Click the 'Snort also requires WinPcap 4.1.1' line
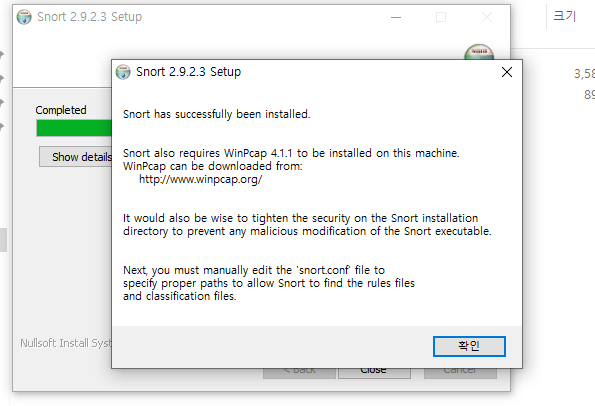This screenshot has height=406, width=595. 291,153
